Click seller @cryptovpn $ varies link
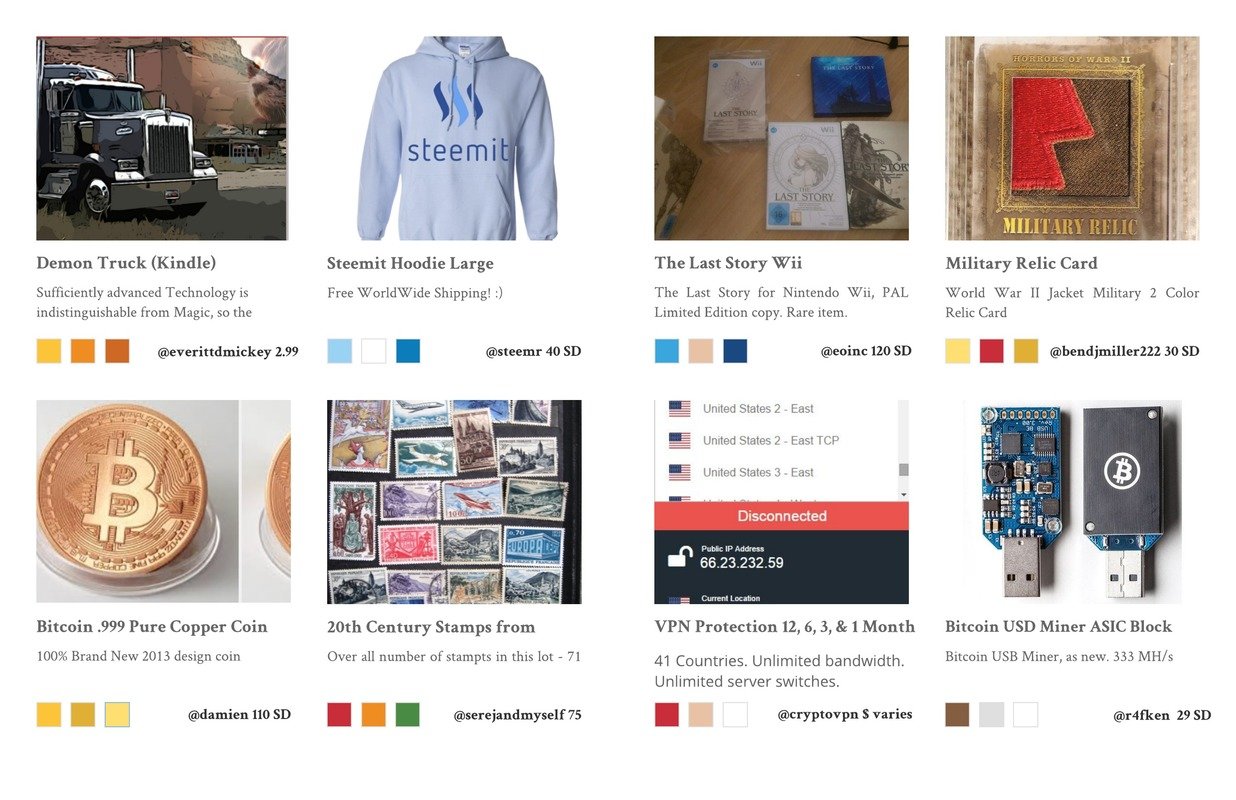This screenshot has height=800, width=1236. tap(845, 714)
